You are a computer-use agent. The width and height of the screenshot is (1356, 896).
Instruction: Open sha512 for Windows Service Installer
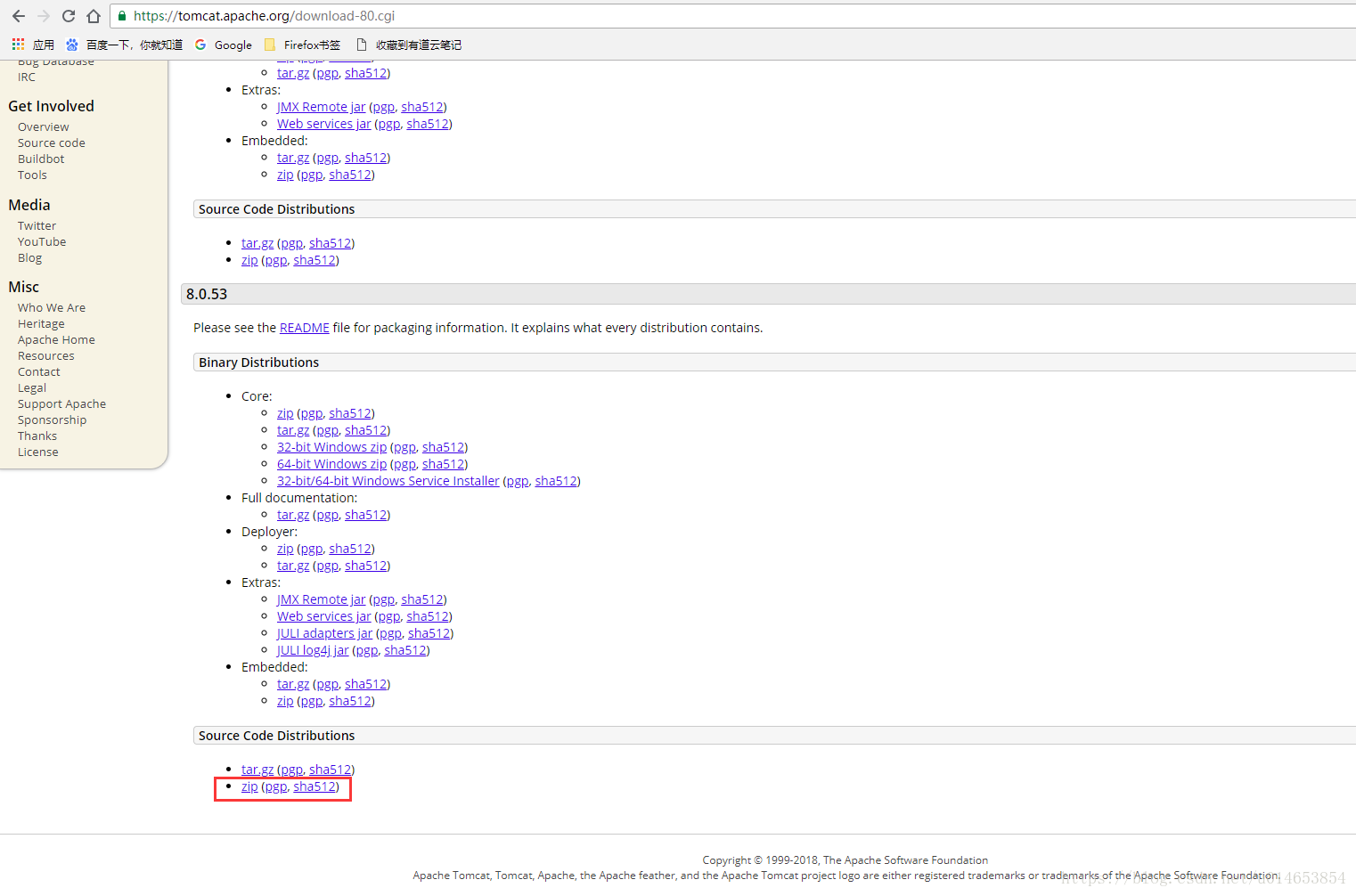pos(556,481)
